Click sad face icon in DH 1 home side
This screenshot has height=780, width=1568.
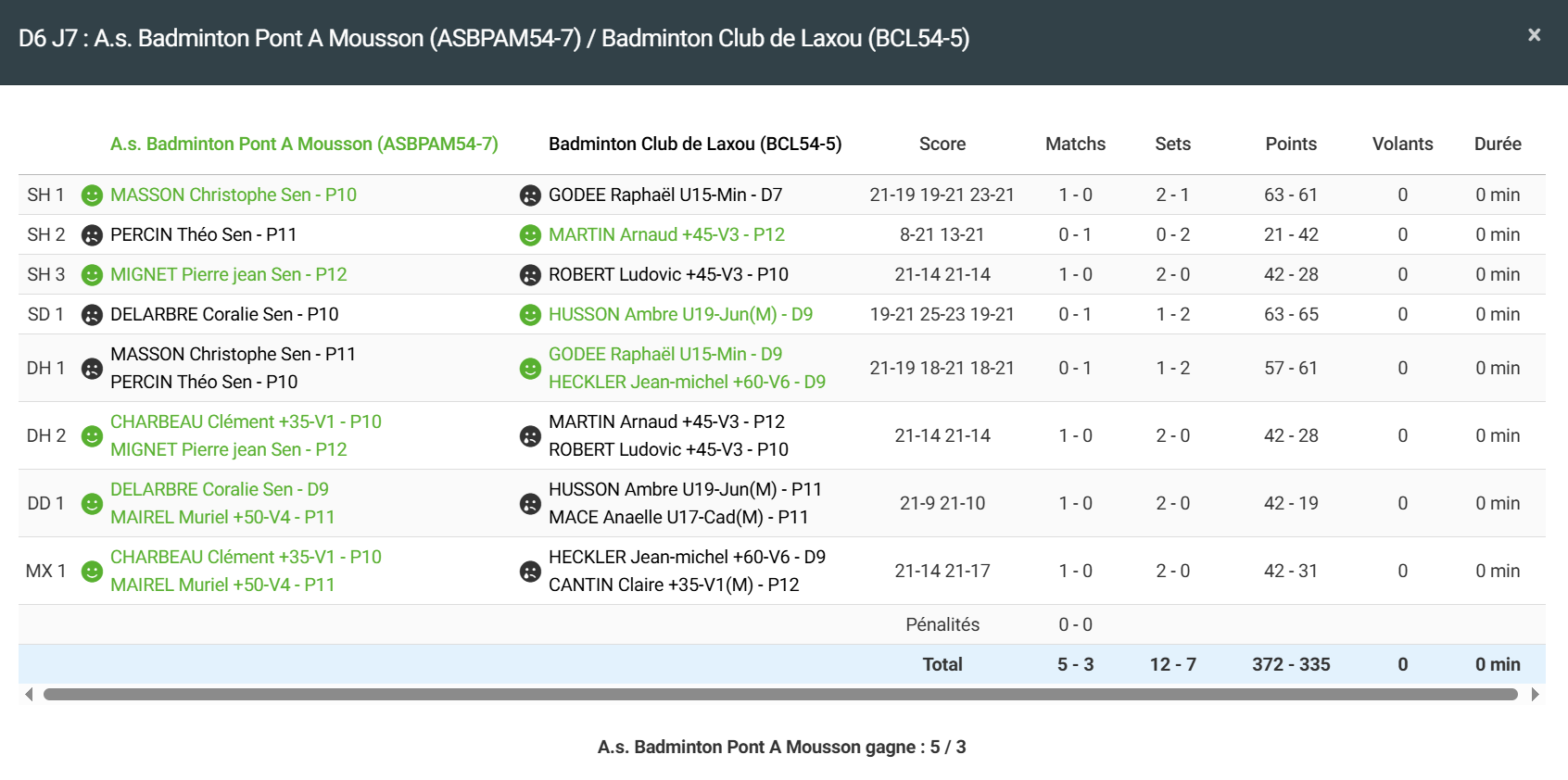click(92, 369)
